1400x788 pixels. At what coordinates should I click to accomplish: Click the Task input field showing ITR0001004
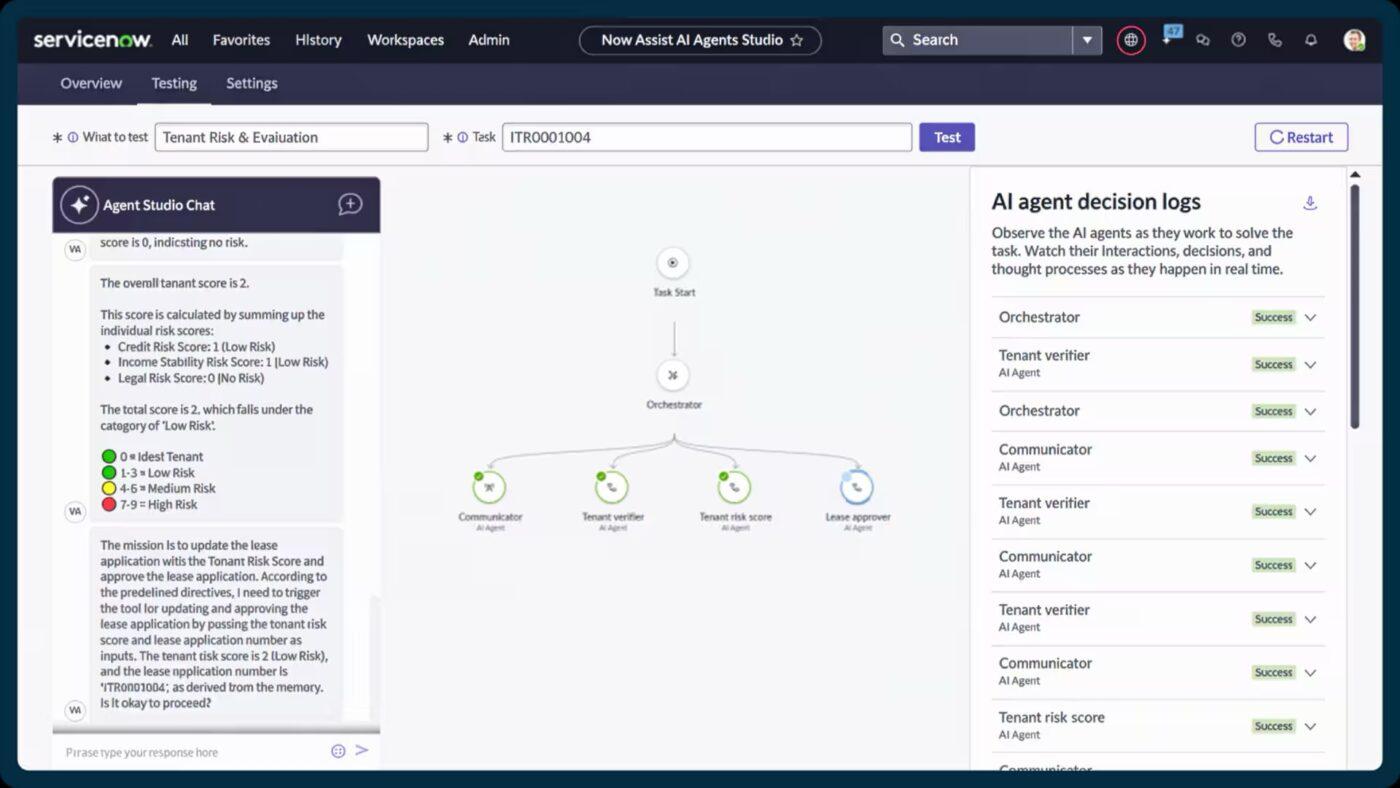click(706, 137)
